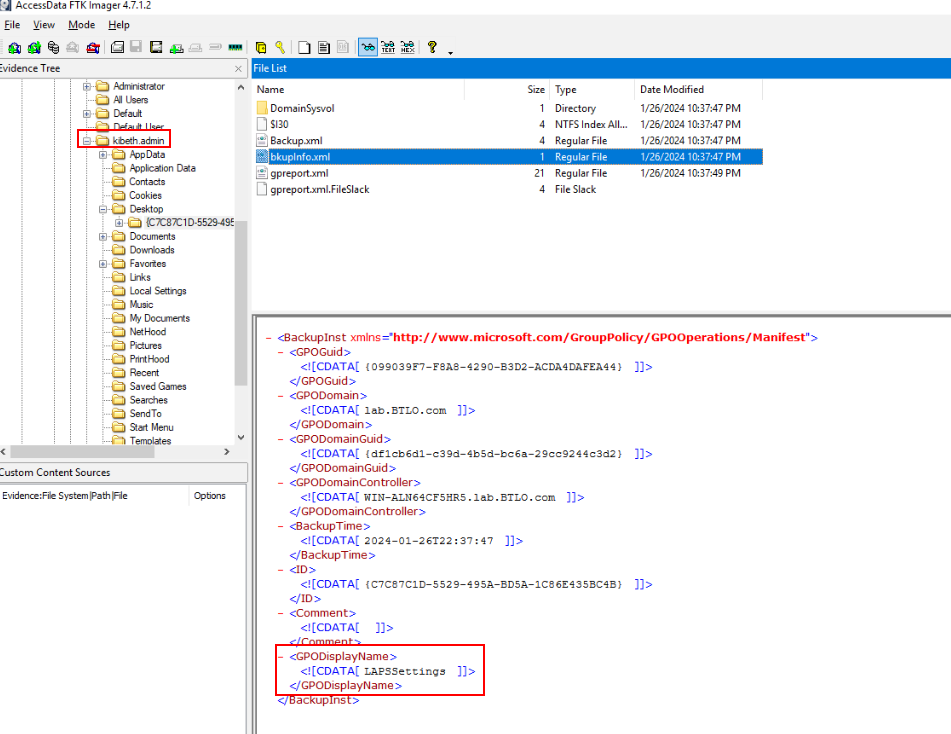Close the Evidence Tree pane
The height and width of the screenshot is (734, 951).
238,69
